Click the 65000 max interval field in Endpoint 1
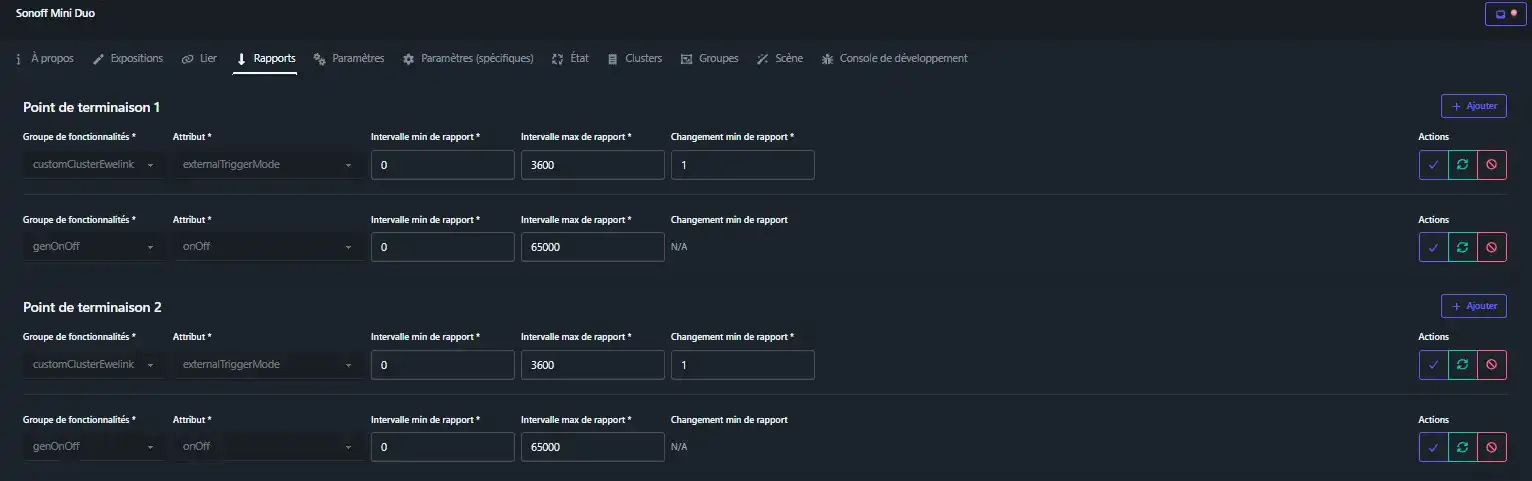This screenshot has width=1532, height=481. pyautogui.click(x=592, y=247)
